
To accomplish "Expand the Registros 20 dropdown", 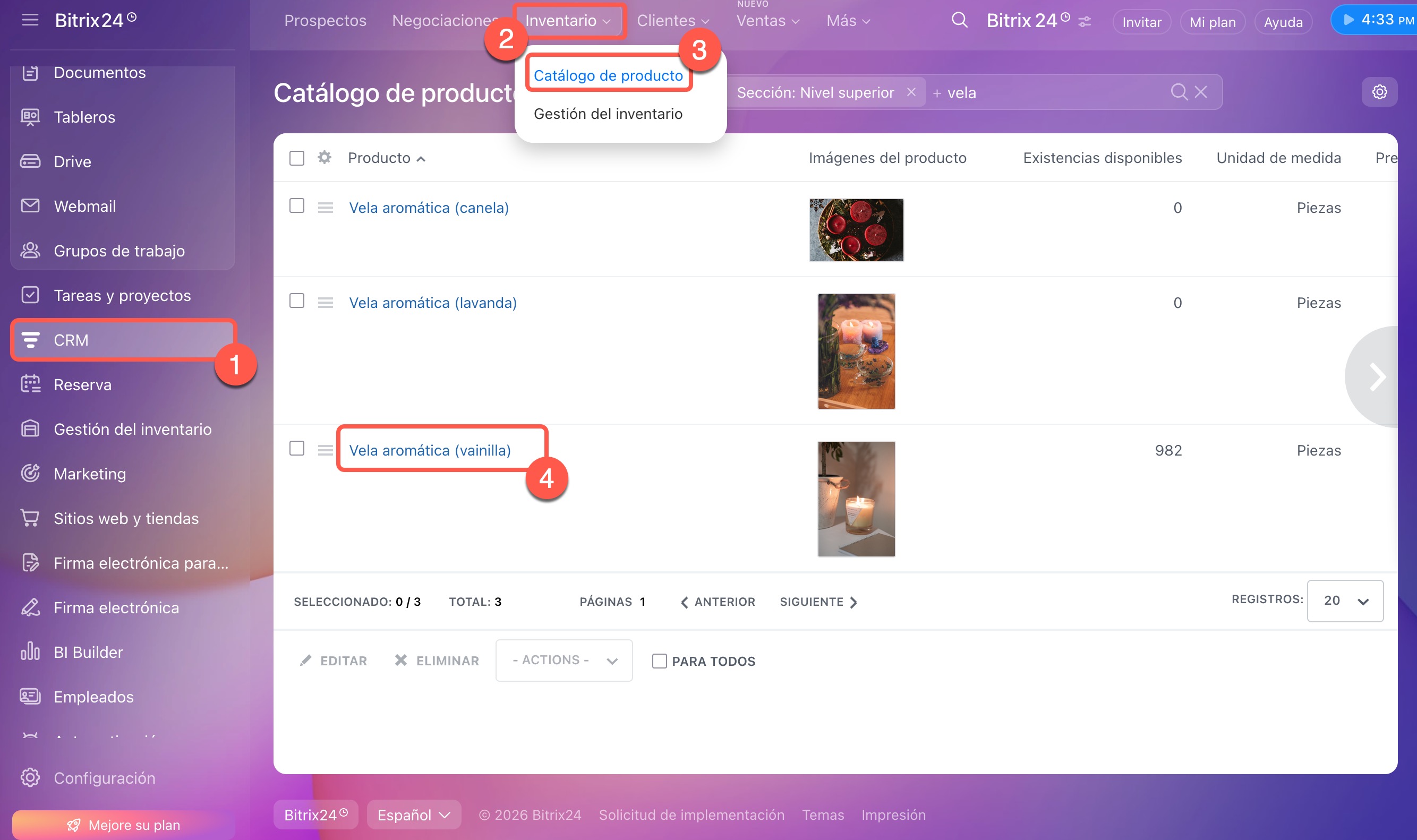I will click(x=1345, y=601).
